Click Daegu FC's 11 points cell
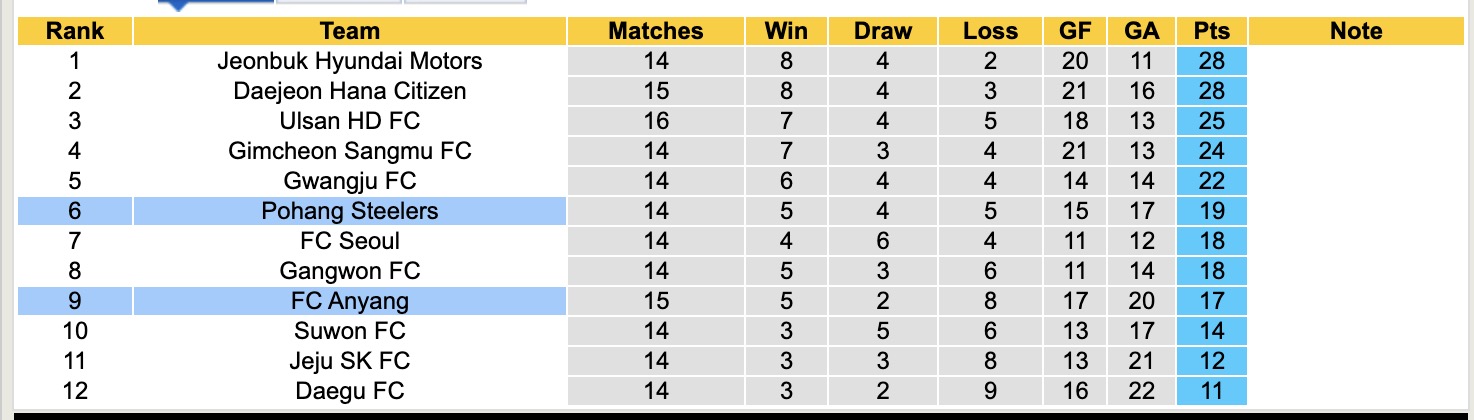Viewport: 1474px width, 420px height. [1211, 391]
